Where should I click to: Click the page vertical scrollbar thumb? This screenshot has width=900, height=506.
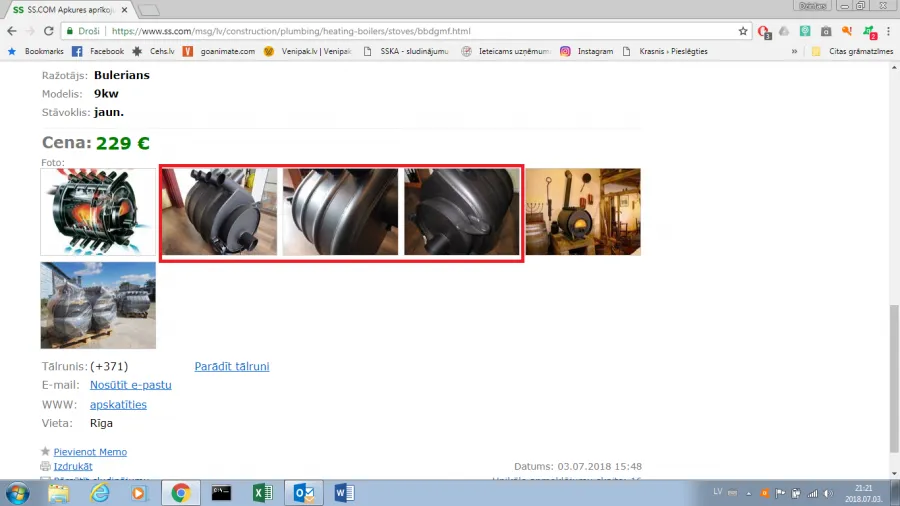pyautogui.click(x=894, y=379)
